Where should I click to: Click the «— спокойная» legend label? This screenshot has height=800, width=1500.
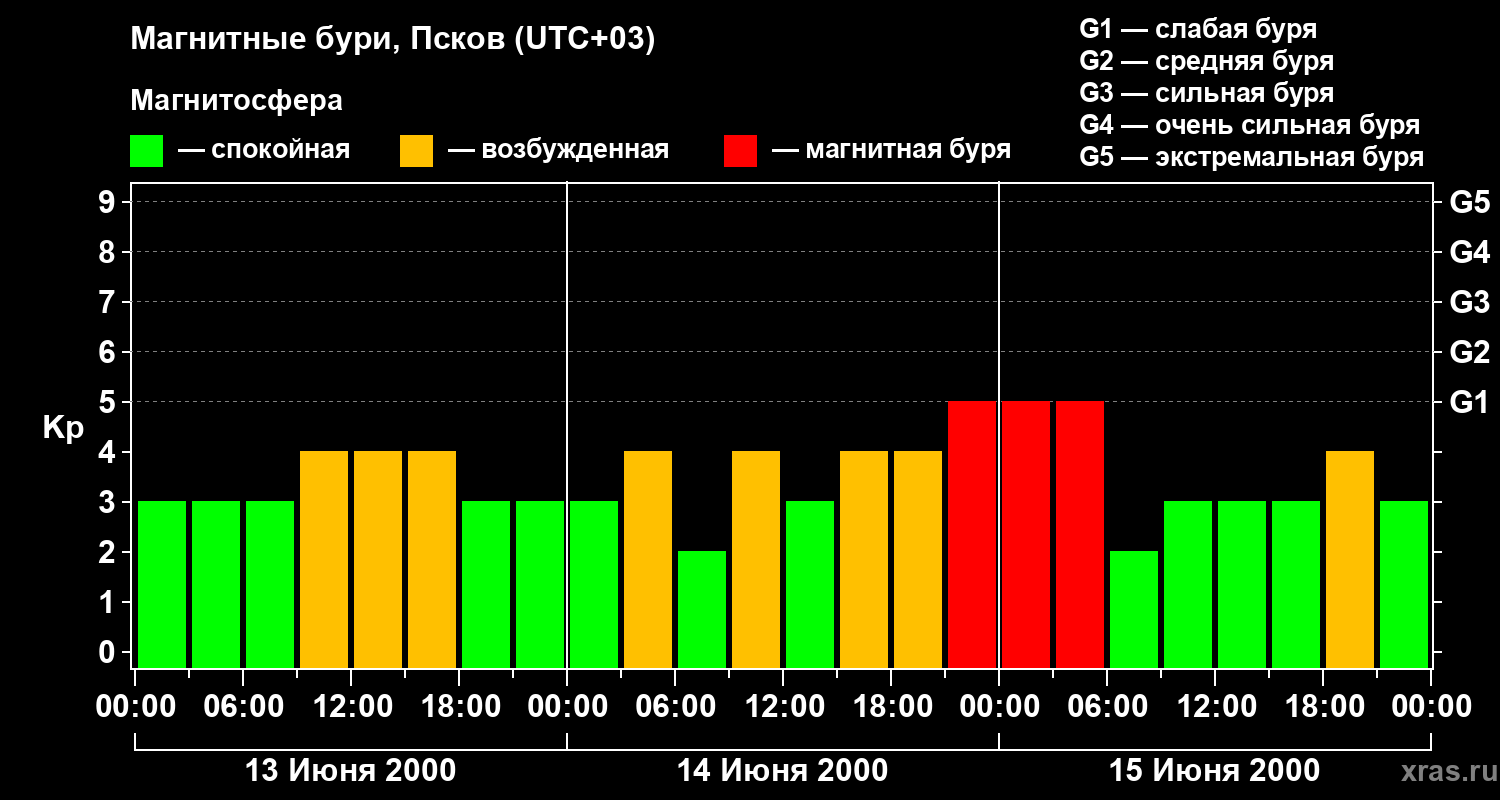264,151
